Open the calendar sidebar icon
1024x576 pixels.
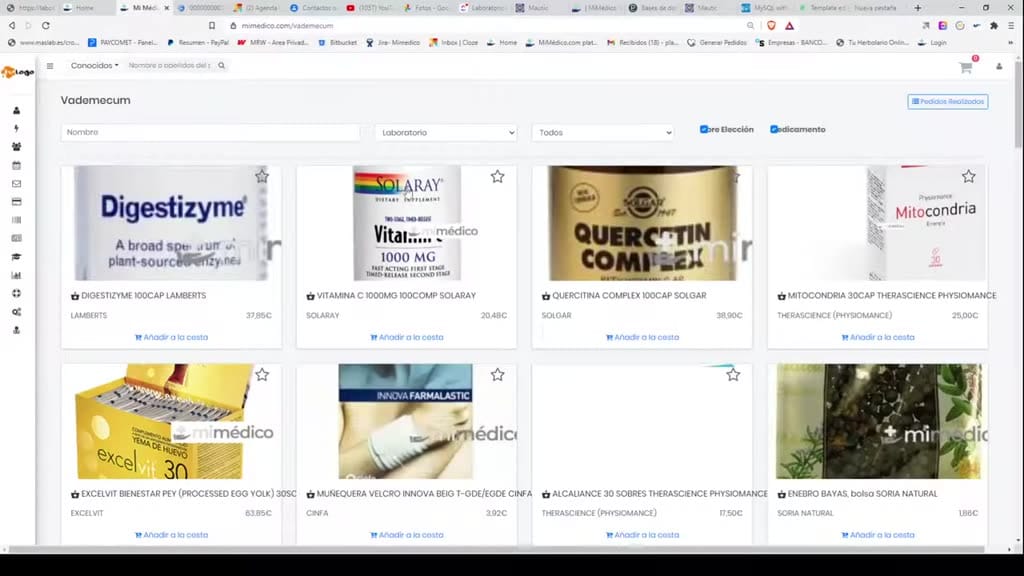16,165
